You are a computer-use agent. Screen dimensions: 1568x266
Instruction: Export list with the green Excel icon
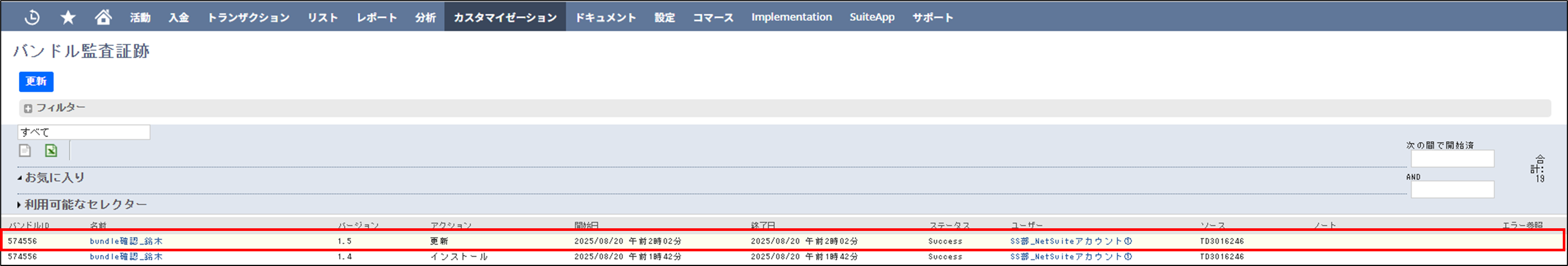pyautogui.click(x=51, y=150)
